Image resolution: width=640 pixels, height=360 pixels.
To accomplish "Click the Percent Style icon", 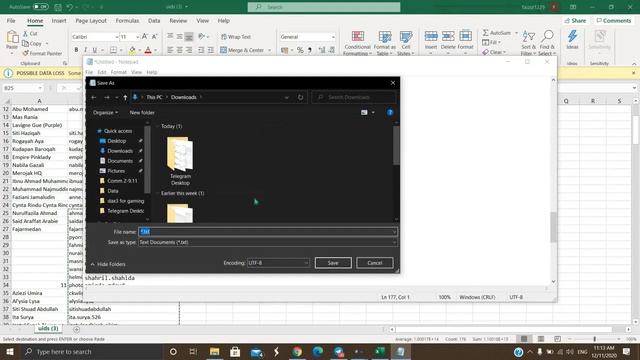I will click(x=300, y=50).
